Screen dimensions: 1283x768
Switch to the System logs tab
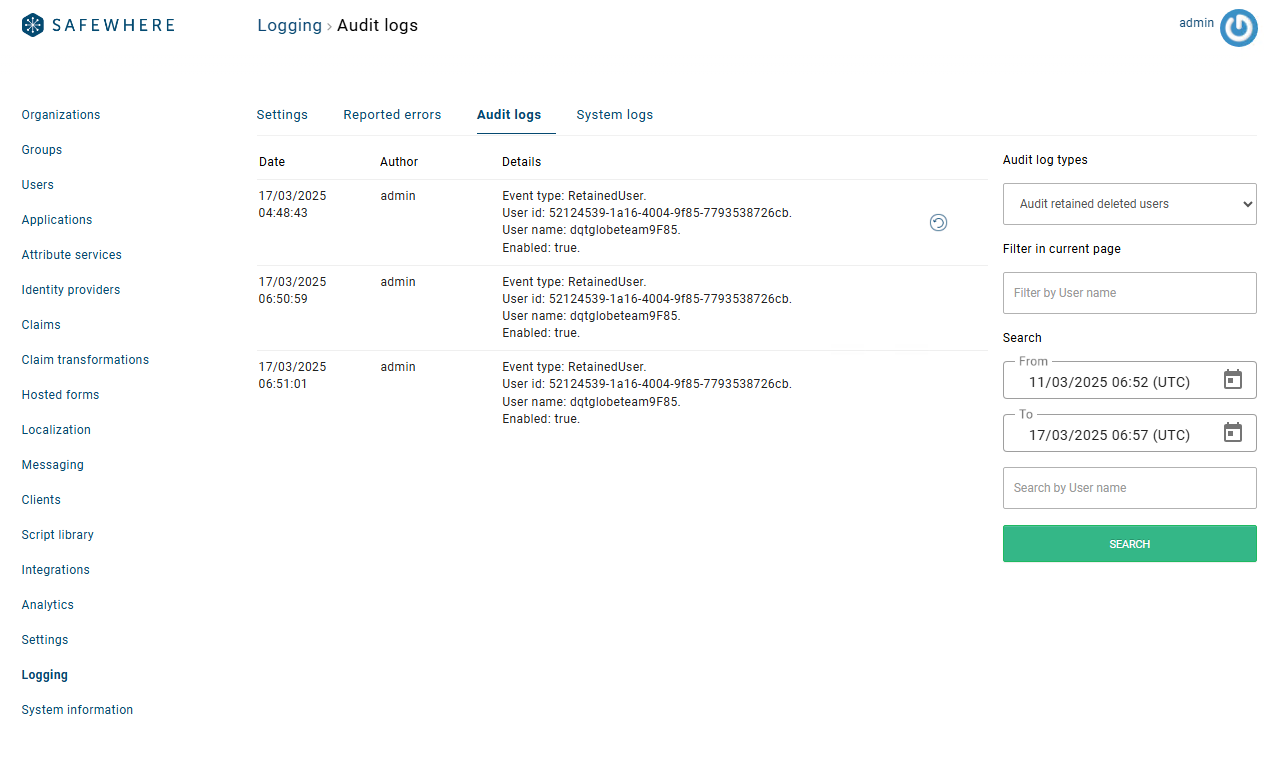point(615,115)
